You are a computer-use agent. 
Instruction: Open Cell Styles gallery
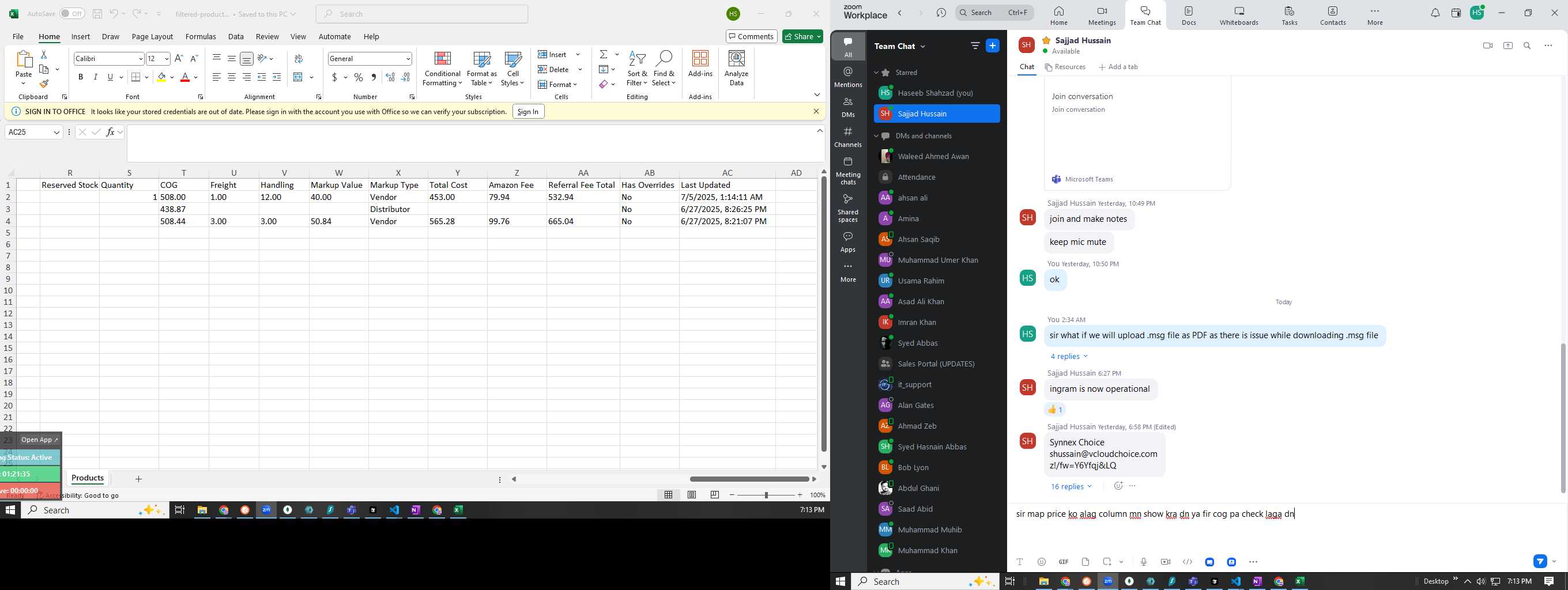(x=512, y=68)
